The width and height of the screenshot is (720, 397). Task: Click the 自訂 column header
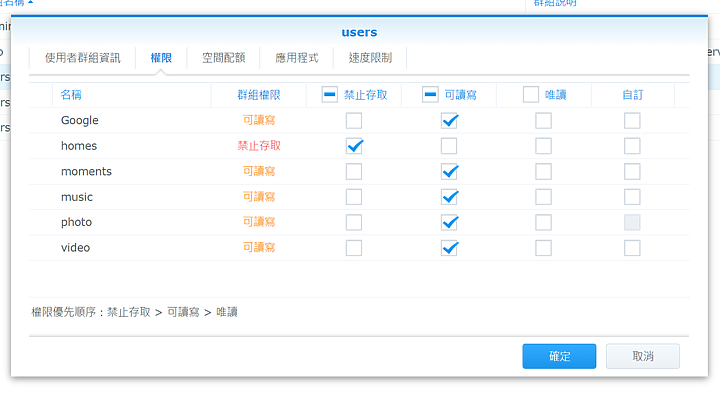coord(633,95)
